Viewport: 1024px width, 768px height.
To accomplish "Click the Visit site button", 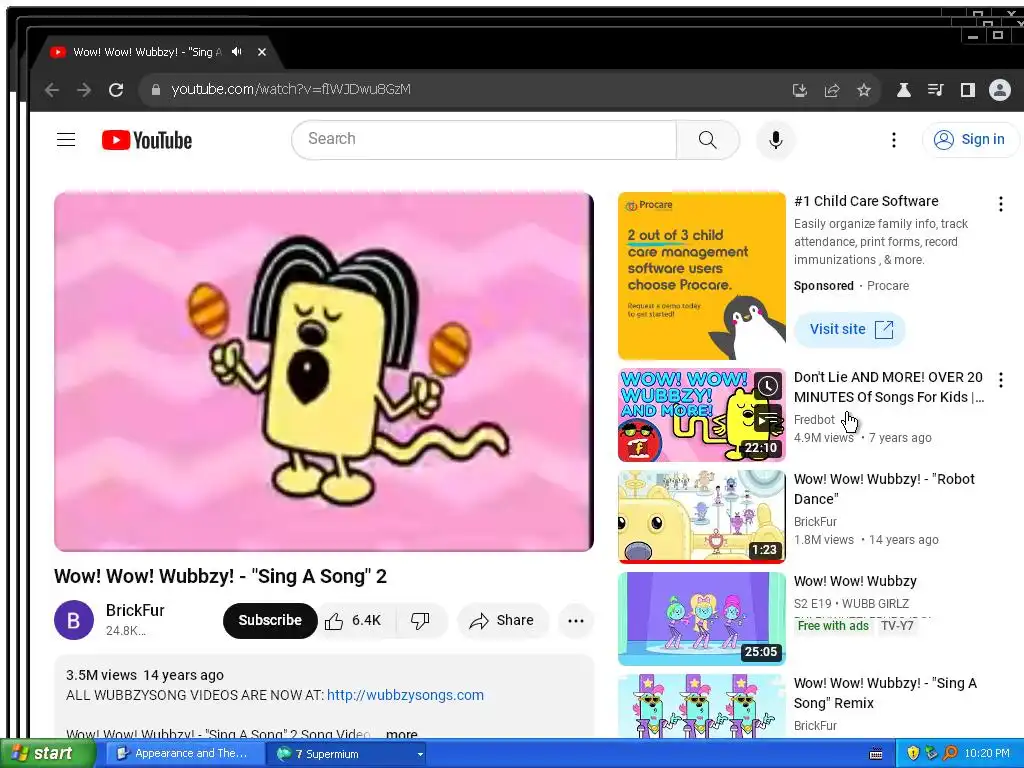I will 850,329.
